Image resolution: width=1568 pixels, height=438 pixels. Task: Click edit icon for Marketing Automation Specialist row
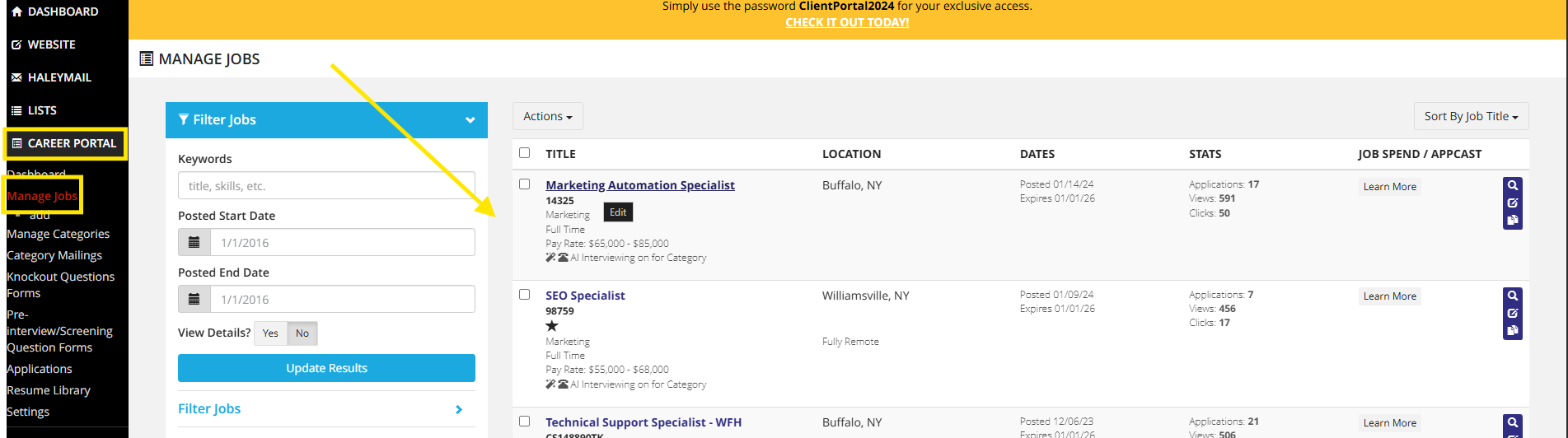point(1512,203)
